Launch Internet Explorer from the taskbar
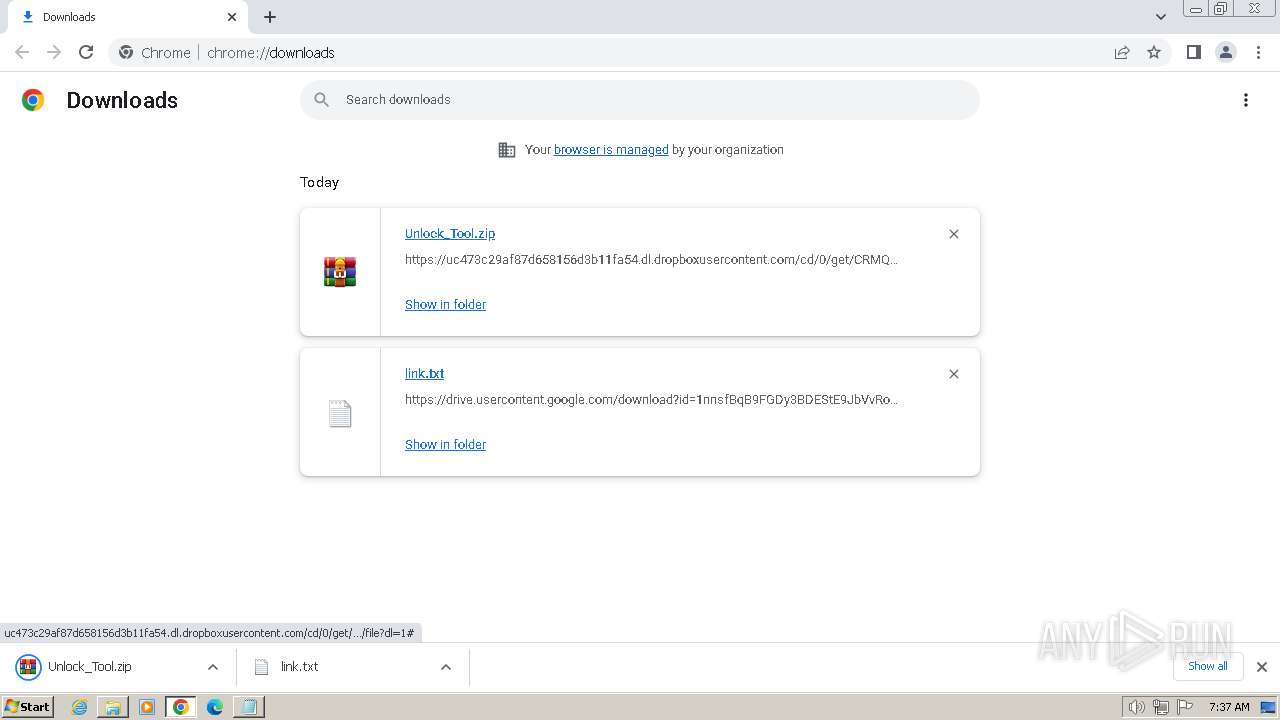Image resolution: width=1280 pixels, height=720 pixels. click(x=80, y=707)
